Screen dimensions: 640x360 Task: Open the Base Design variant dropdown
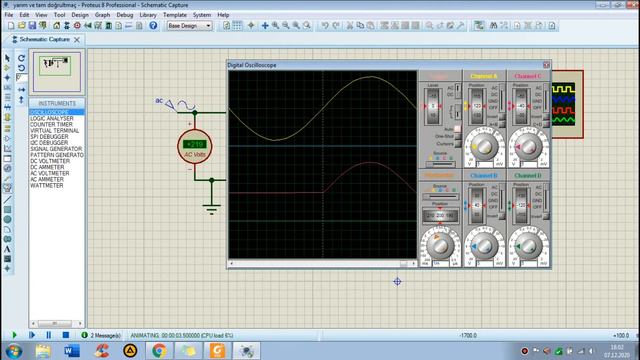(x=189, y=26)
